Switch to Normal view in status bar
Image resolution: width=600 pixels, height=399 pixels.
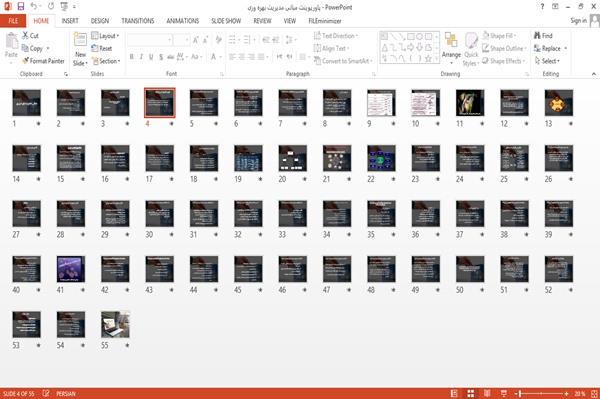pyautogui.click(x=454, y=393)
